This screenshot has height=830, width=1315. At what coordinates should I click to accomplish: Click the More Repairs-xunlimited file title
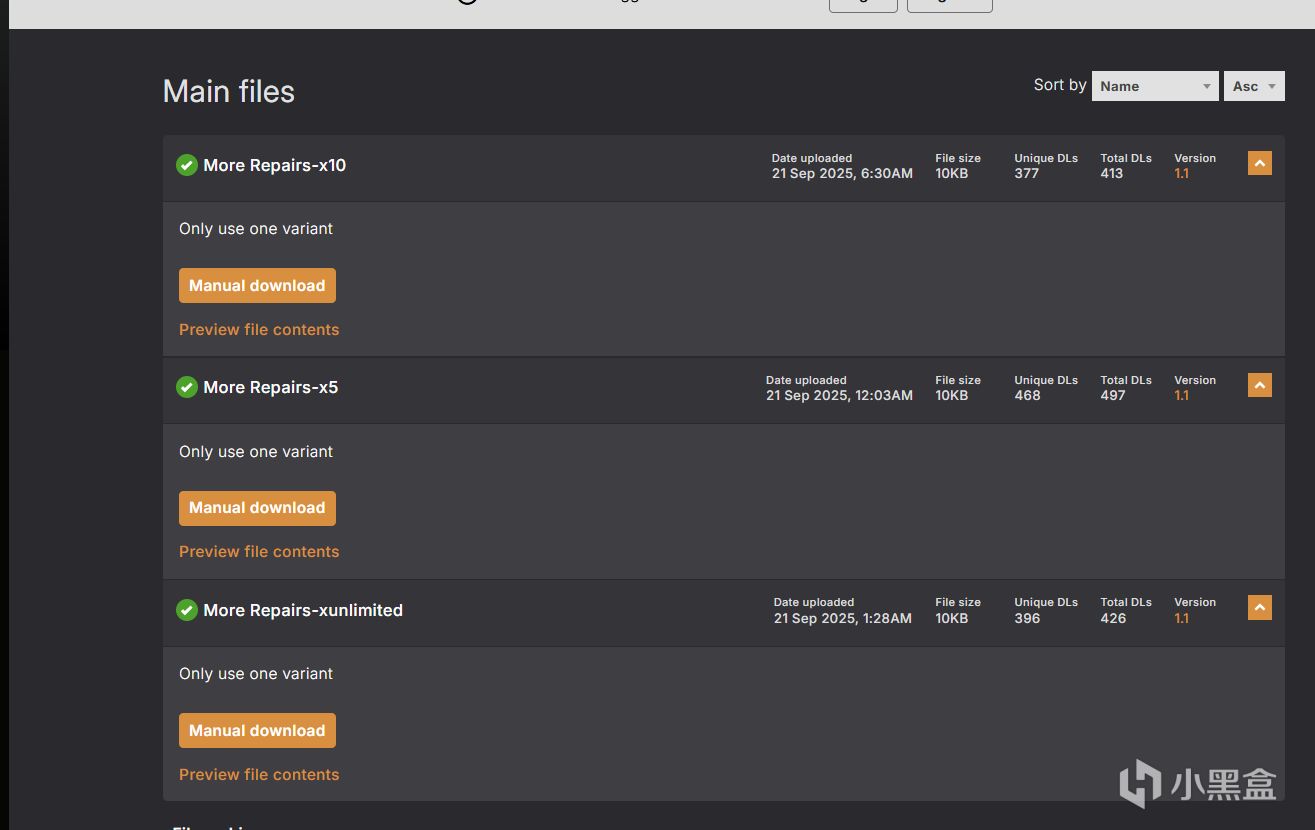click(303, 610)
